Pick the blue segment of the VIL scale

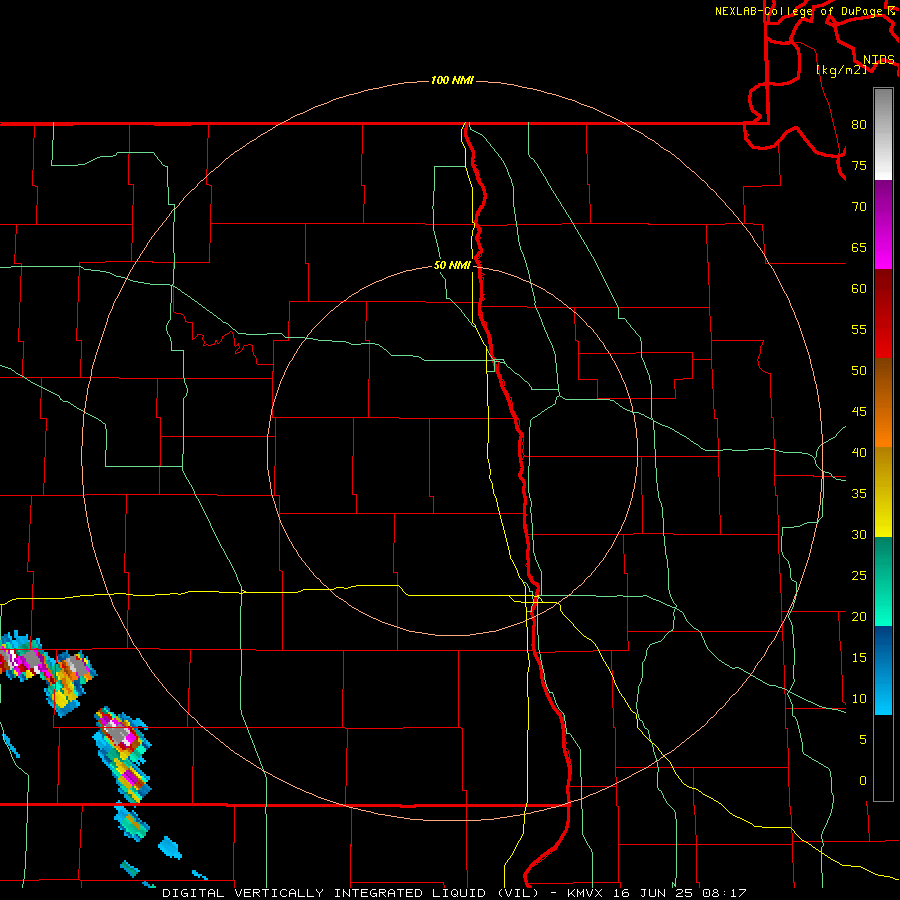tap(883, 670)
